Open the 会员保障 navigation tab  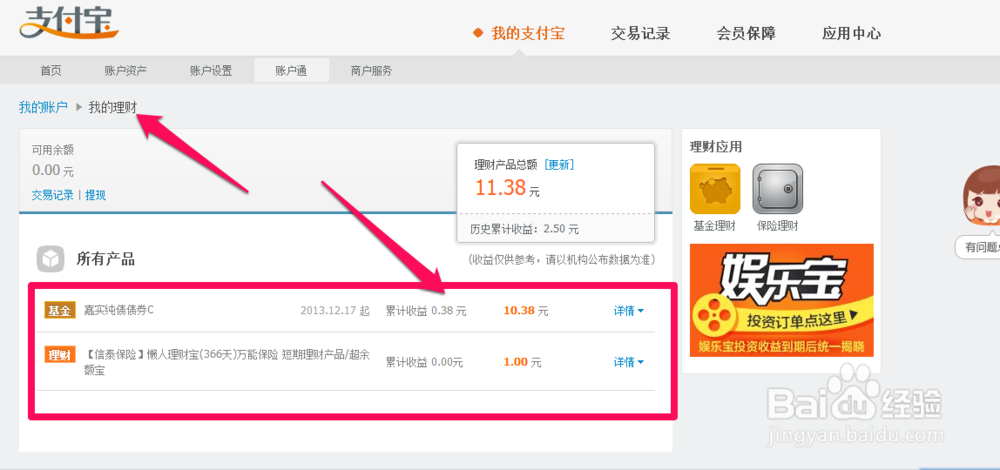click(746, 33)
